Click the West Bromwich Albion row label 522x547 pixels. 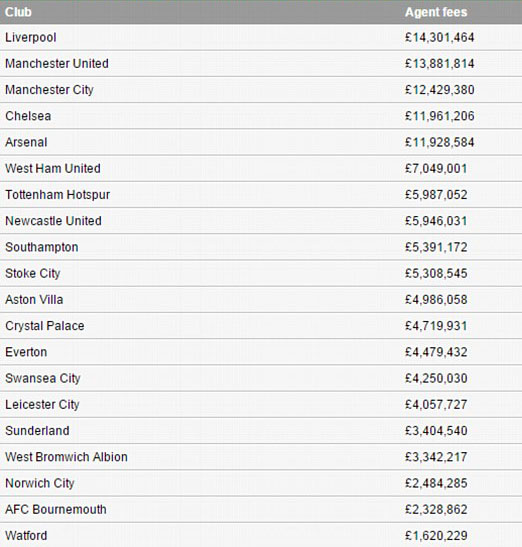(66, 457)
